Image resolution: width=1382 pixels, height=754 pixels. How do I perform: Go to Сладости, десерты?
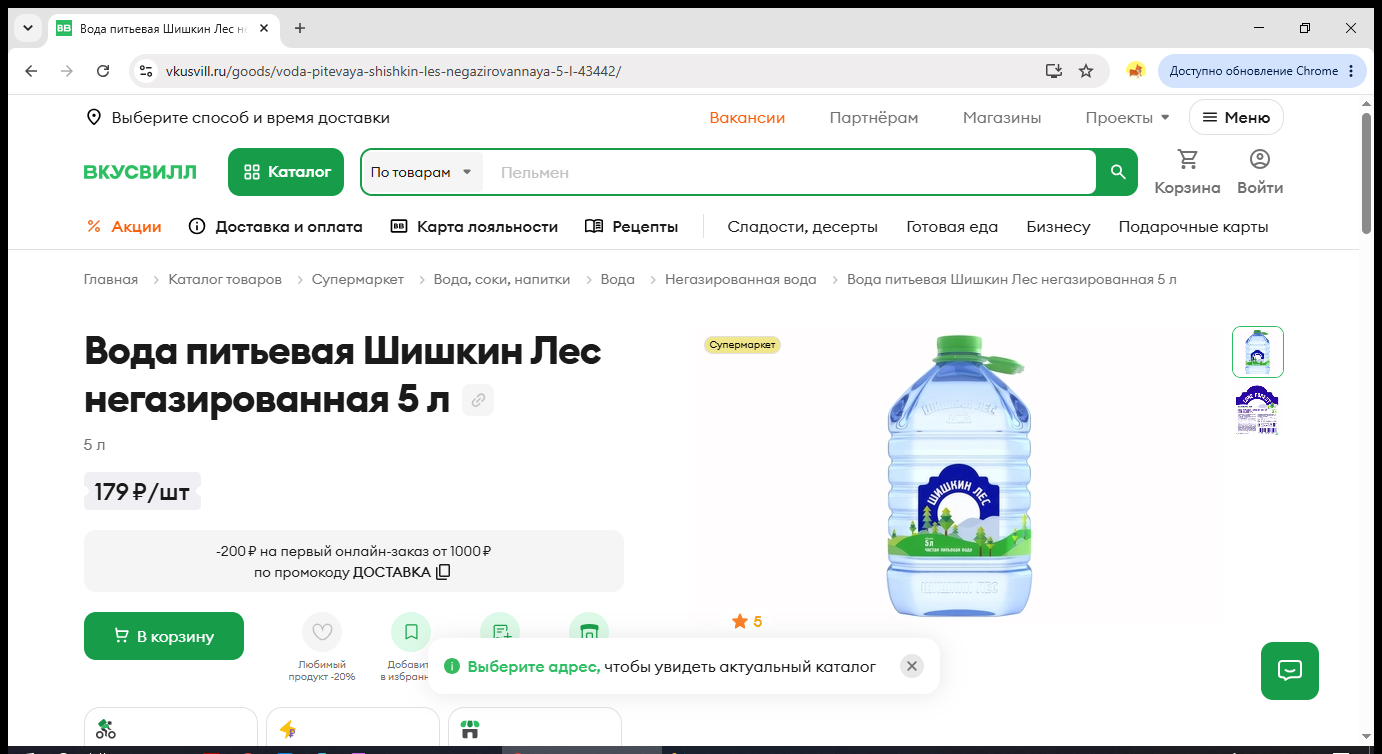(x=803, y=226)
